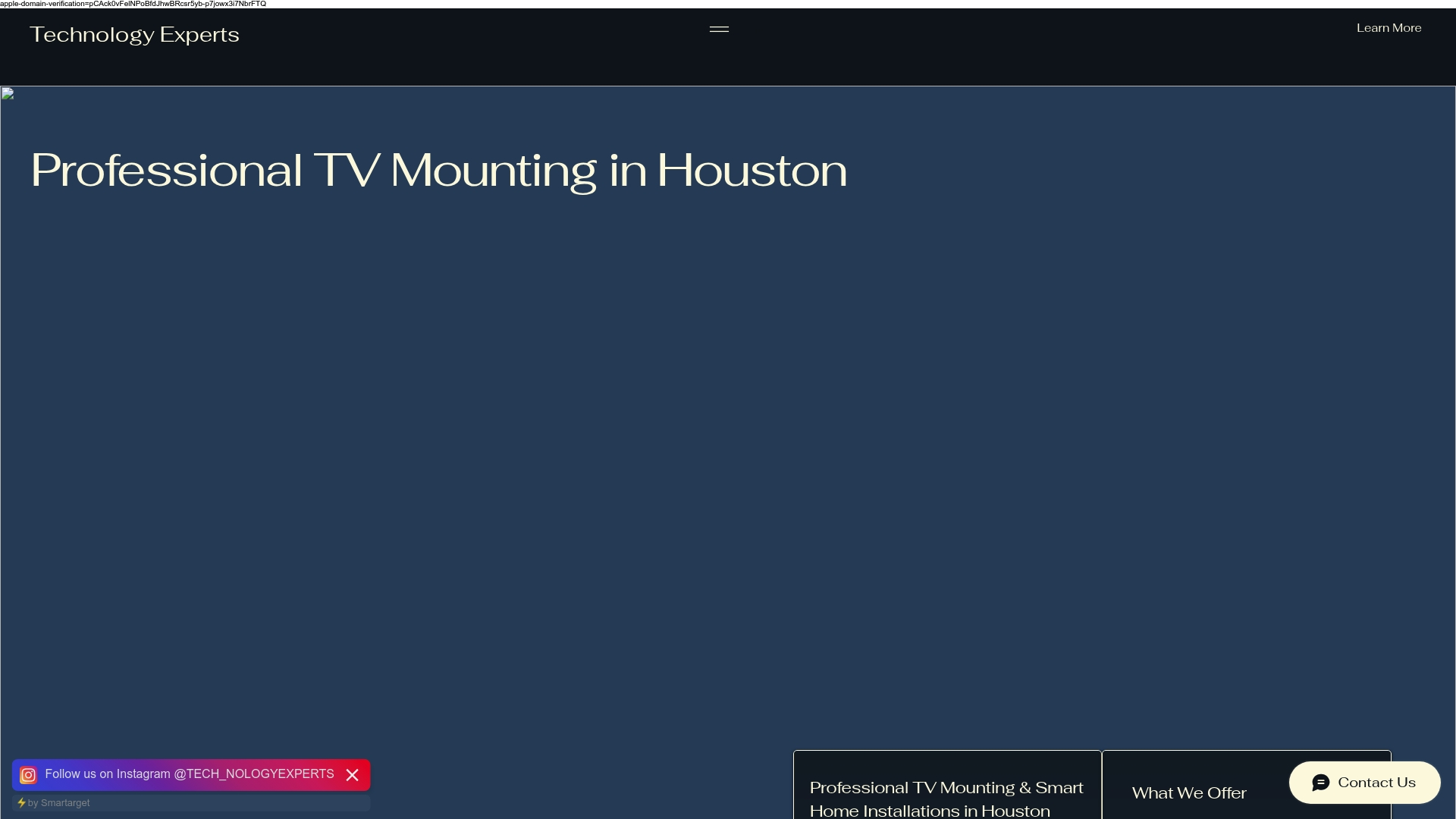Screen dimensions: 1456x819
Task: Dismiss the Instagram follow banner
Action: (x=352, y=775)
